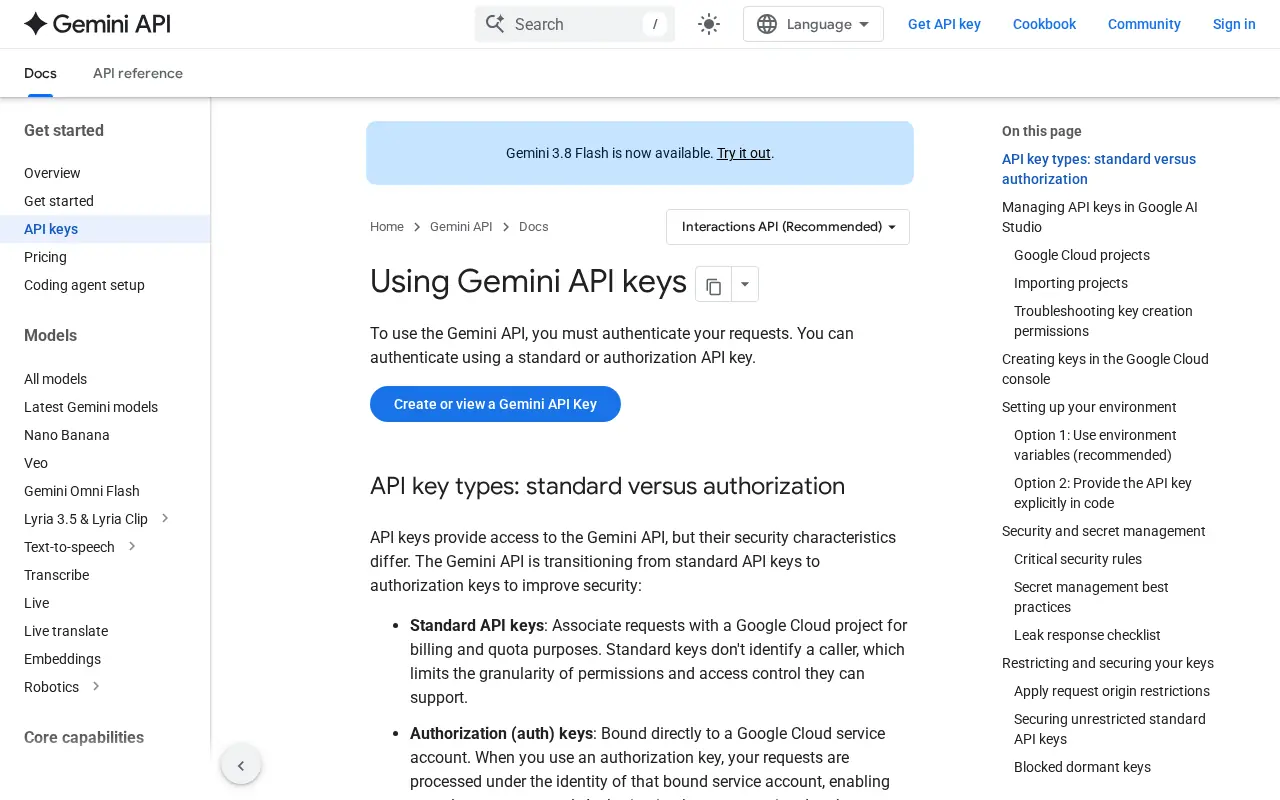Toggle the light/dark theme sun icon
1280x800 pixels.
point(709,24)
